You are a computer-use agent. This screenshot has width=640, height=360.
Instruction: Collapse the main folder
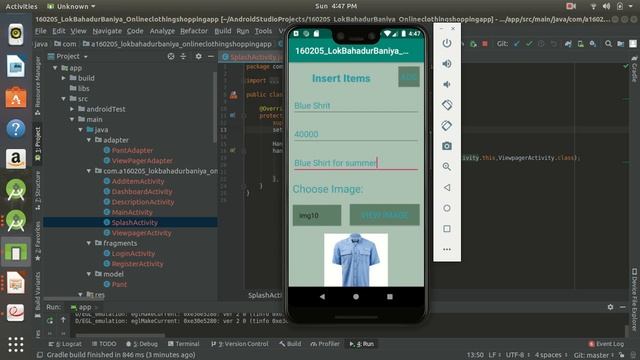[72, 119]
